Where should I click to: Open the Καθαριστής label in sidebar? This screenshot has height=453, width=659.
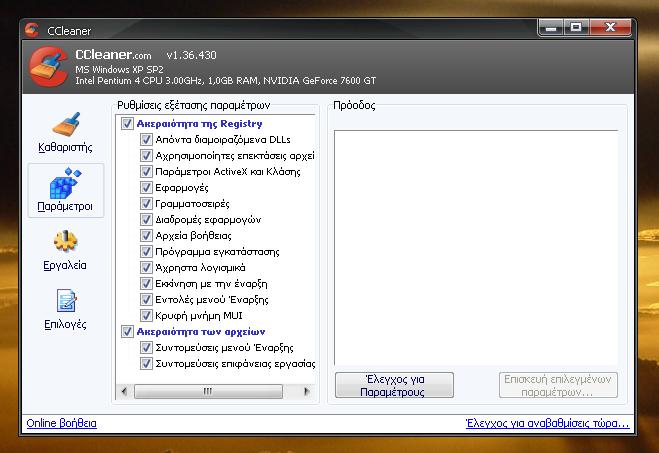tap(65, 147)
